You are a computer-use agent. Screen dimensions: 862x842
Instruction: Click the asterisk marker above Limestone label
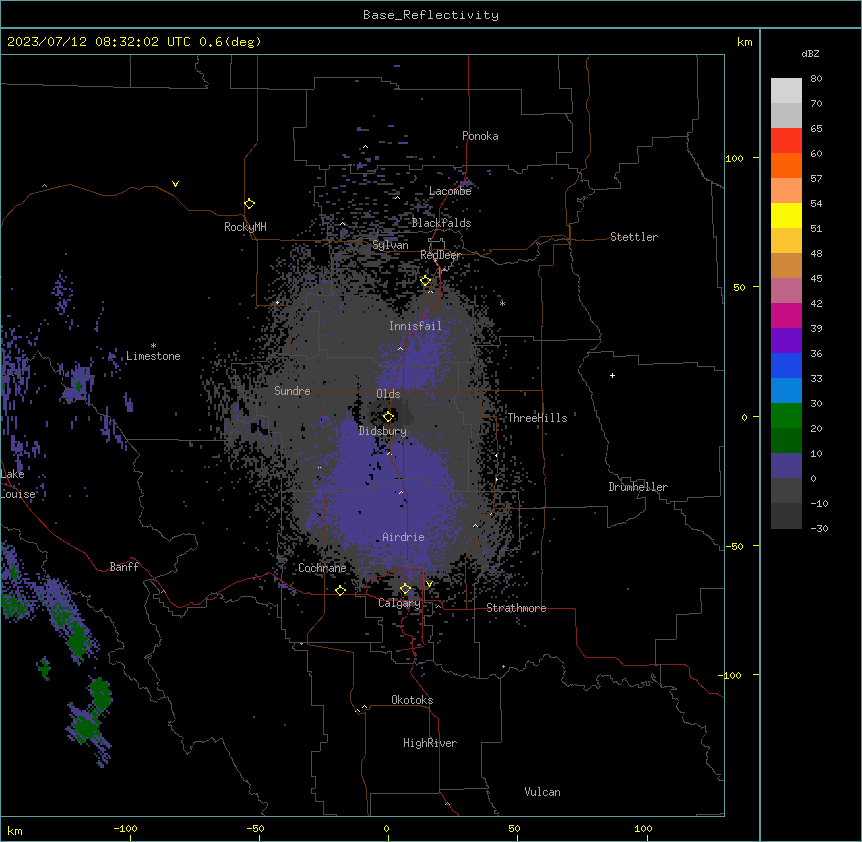click(x=153, y=346)
